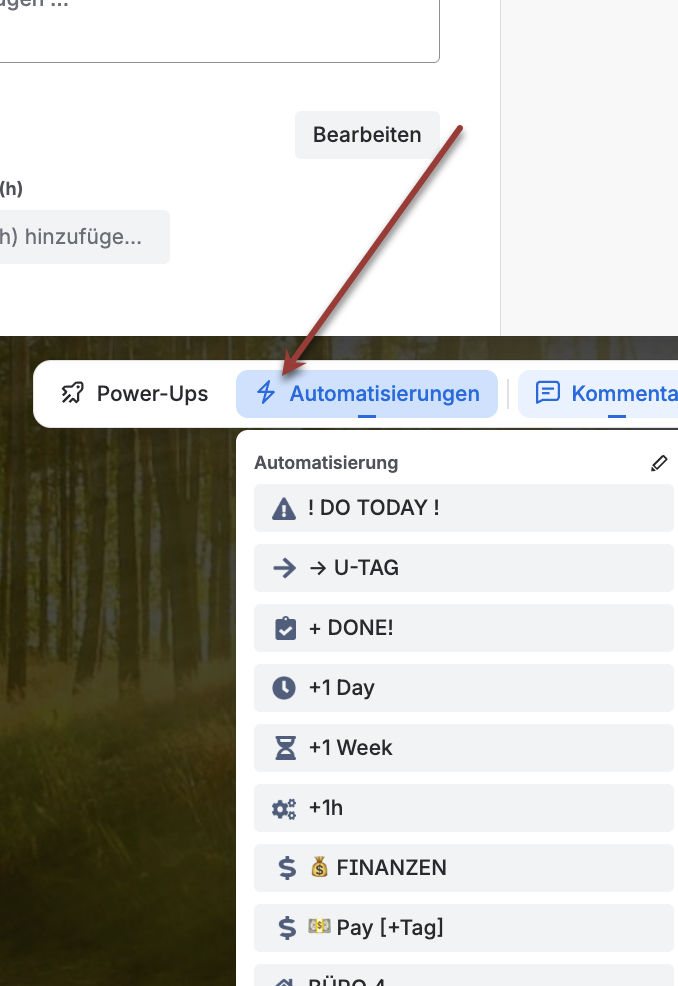Click the Automatisierungen lightning bolt icon
This screenshot has width=678, height=986.
(x=266, y=394)
